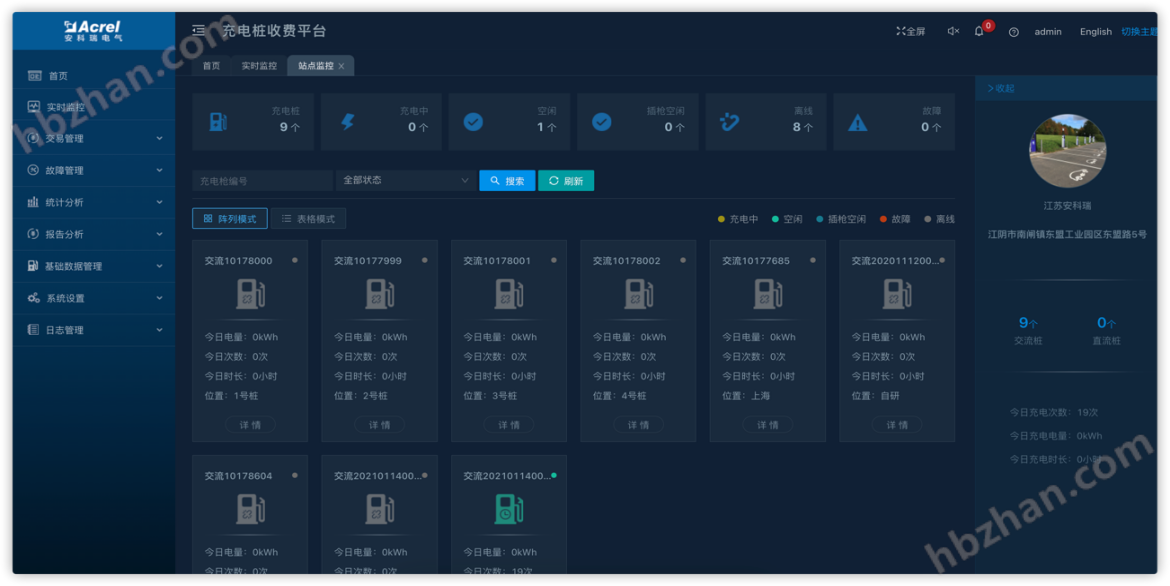Click the muted speaker icon in top bar

point(952,31)
